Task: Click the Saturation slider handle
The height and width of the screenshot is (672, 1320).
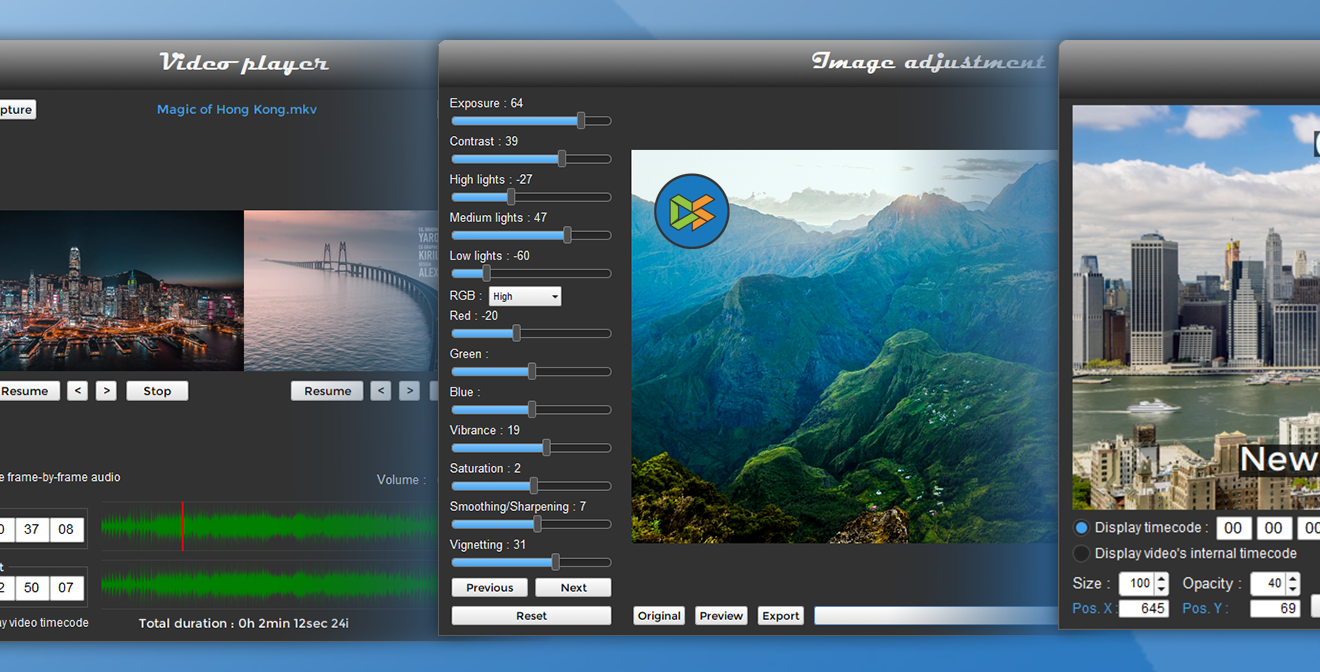Action: pos(534,485)
